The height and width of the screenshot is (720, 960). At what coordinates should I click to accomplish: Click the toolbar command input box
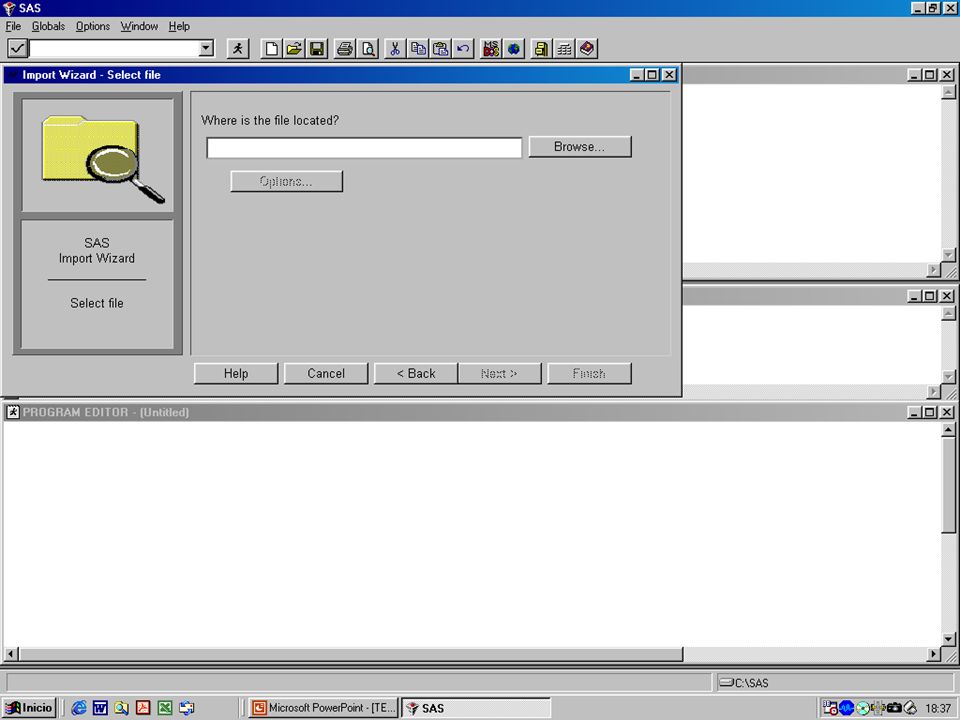pos(114,48)
